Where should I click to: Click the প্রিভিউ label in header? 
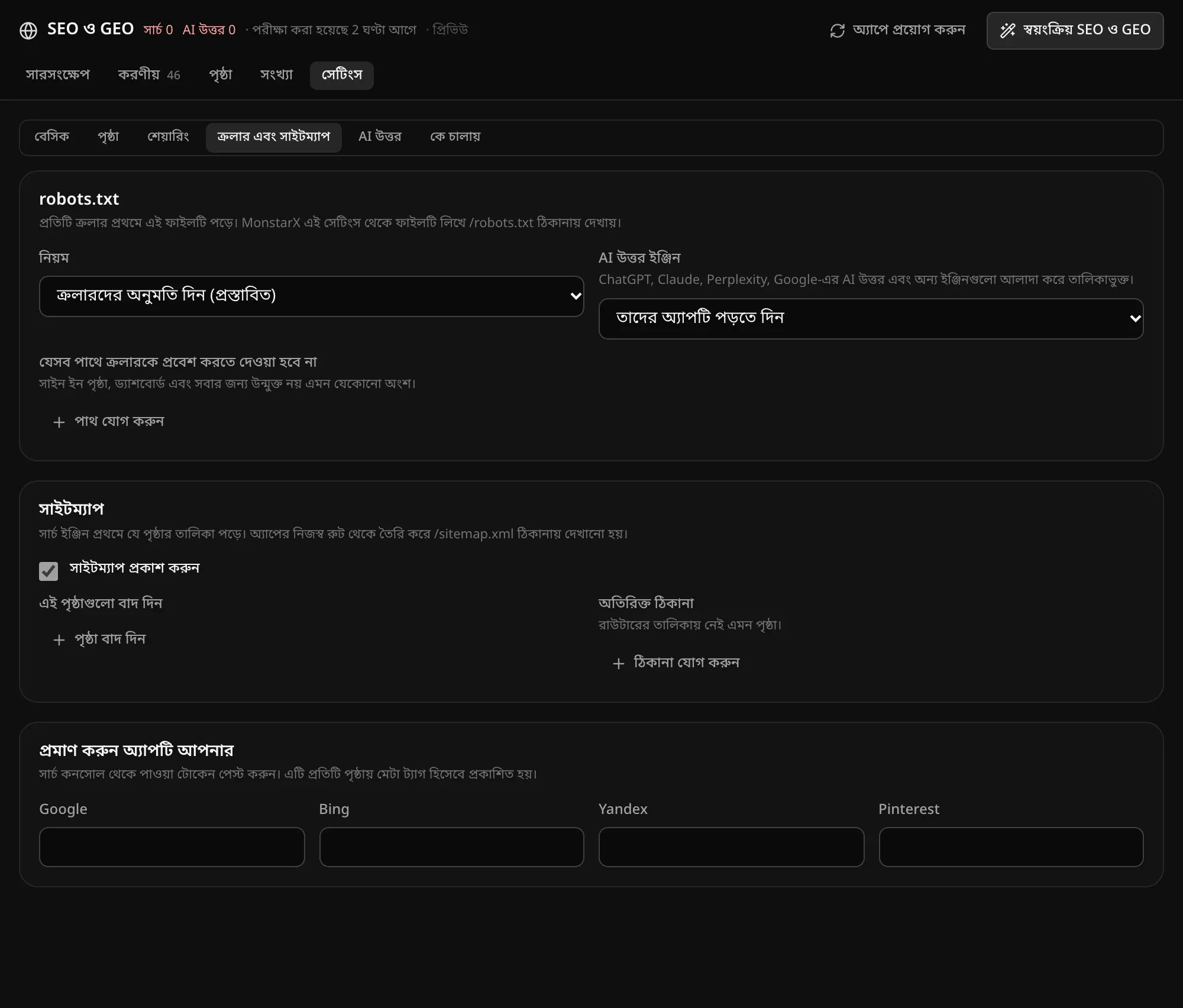pos(450,30)
